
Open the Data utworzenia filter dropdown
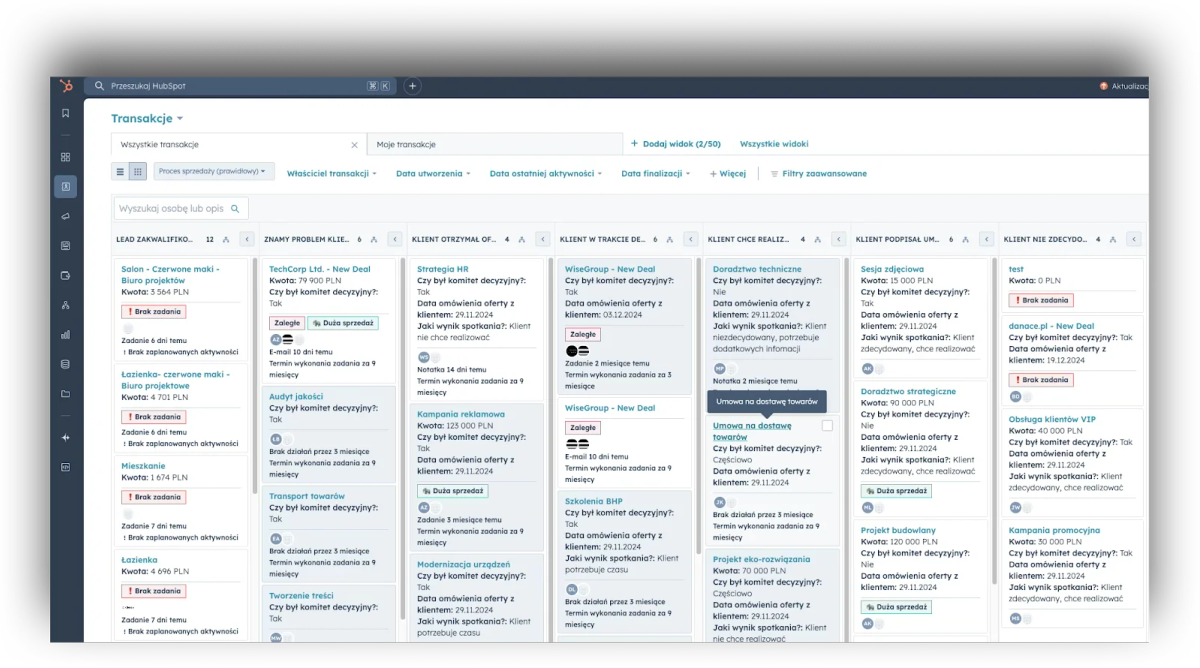click(433, 174)
